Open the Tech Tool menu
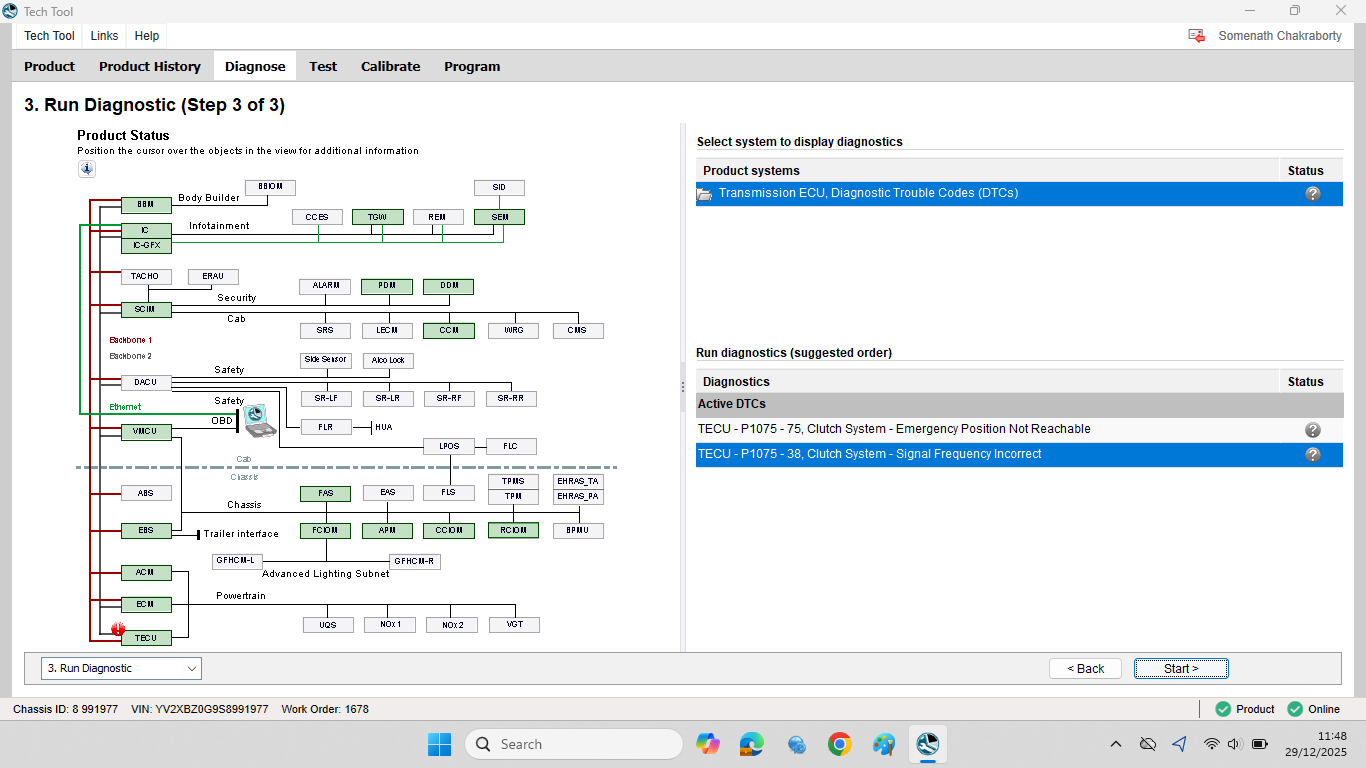 click(x=49, y=36)
